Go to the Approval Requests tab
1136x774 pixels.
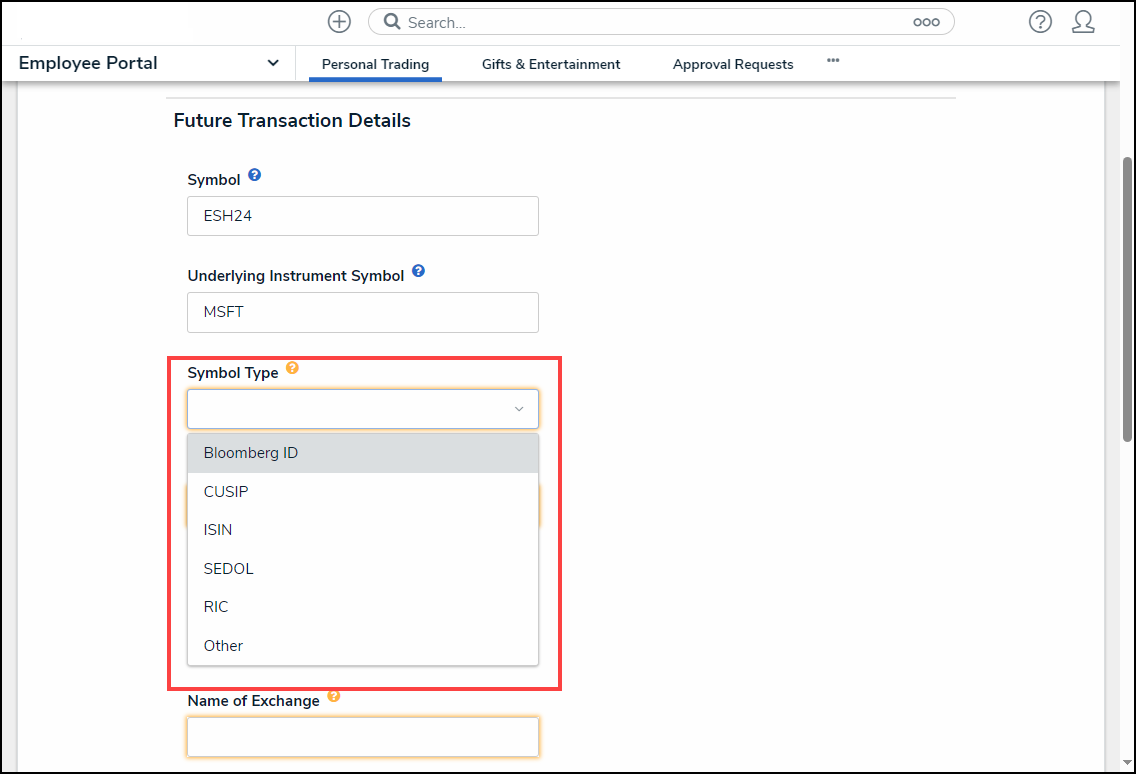click(x=733, y=64)
